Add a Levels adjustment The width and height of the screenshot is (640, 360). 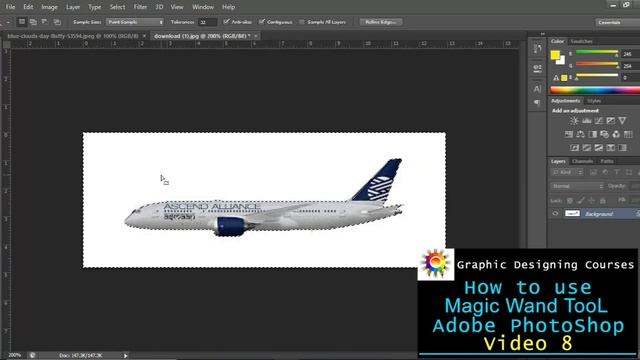click(x=587, y=121)
